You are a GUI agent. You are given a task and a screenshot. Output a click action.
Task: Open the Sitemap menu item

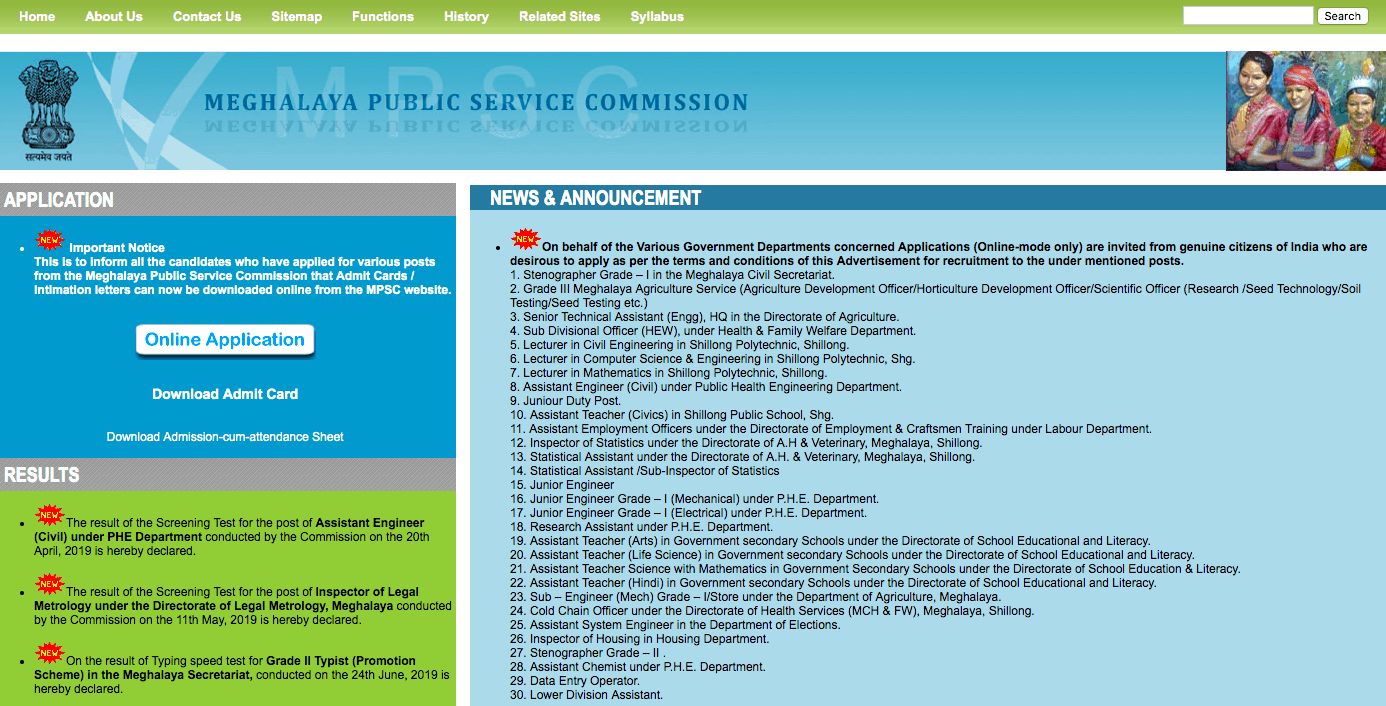(x=296, y=16)
